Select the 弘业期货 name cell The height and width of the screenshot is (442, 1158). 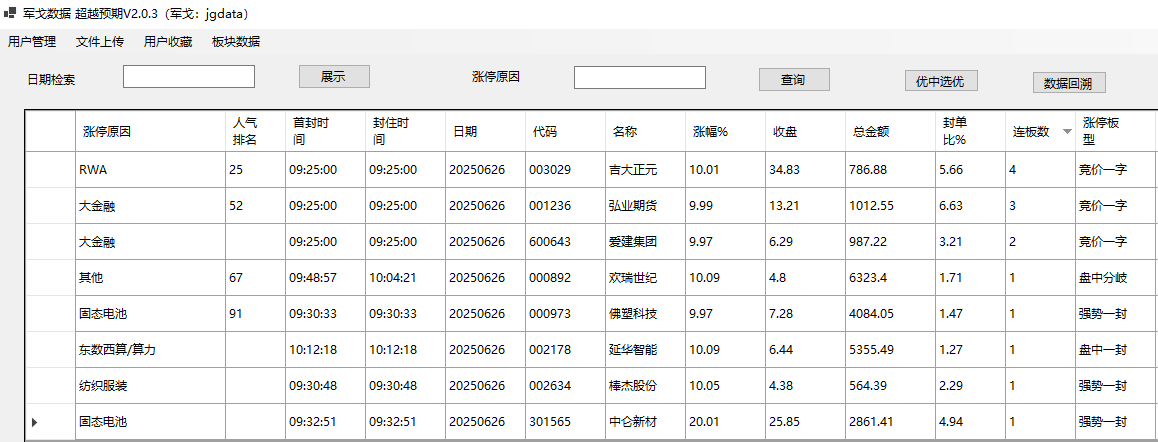(645, 205)
